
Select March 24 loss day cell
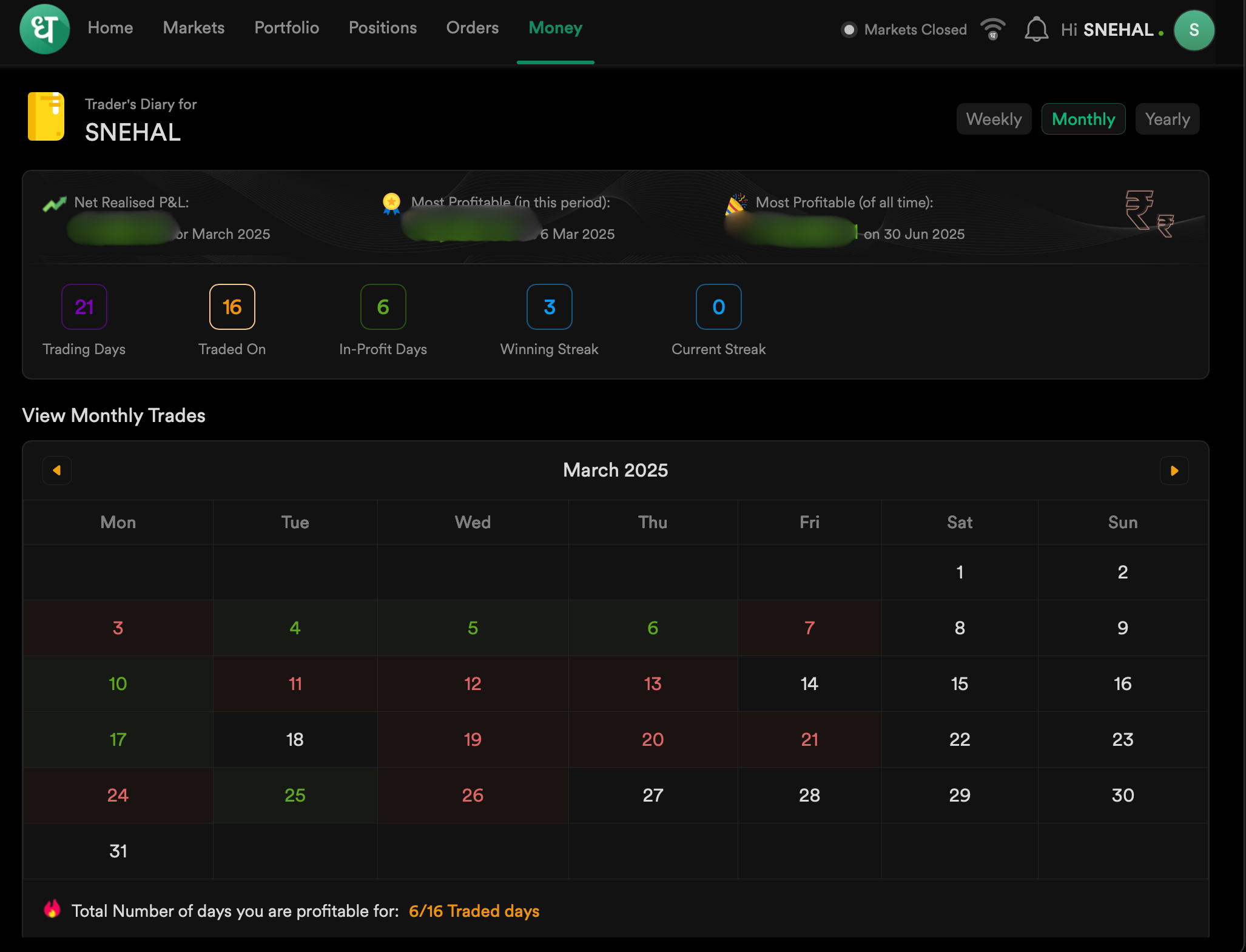[118, 795]
